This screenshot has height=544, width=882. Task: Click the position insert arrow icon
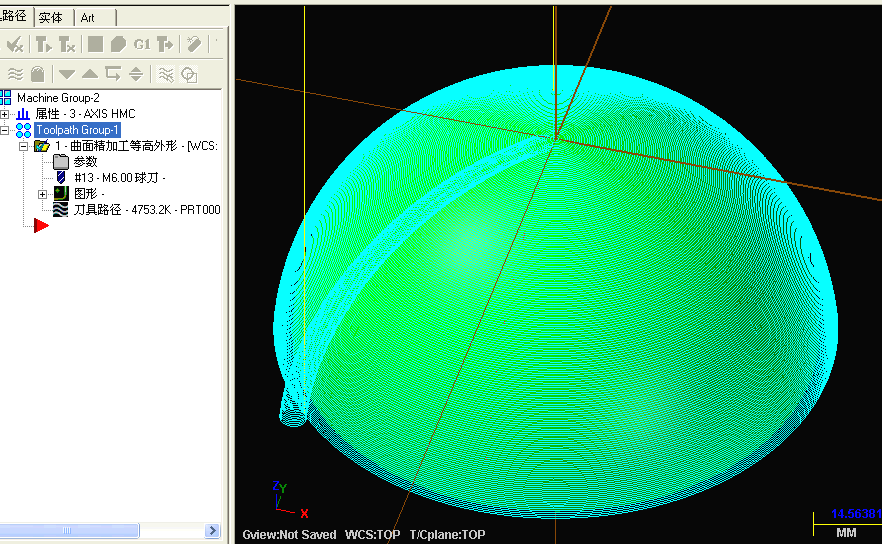coord(113,74)
